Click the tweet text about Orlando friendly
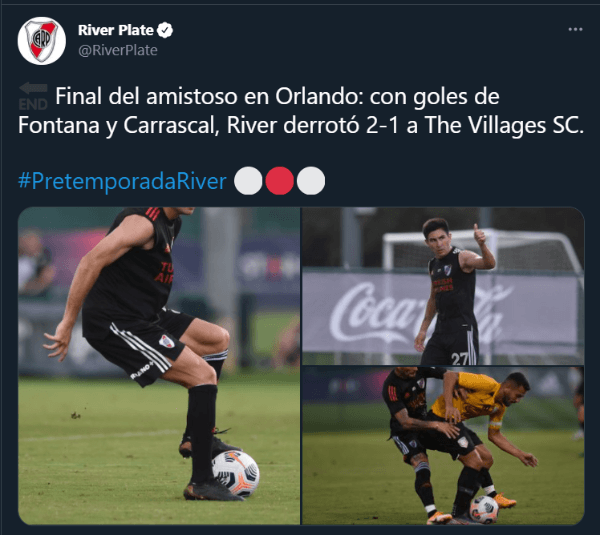 (301, 111)
